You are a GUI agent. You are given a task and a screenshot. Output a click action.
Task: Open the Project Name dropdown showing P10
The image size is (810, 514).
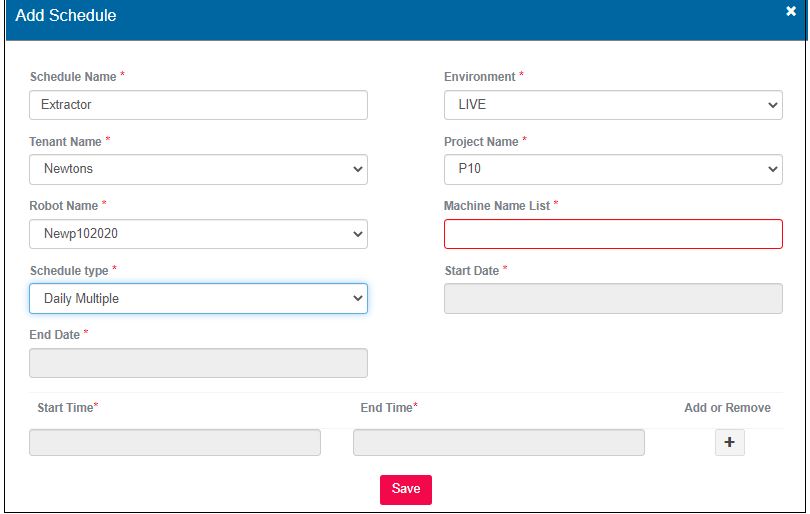coord(613,170)
